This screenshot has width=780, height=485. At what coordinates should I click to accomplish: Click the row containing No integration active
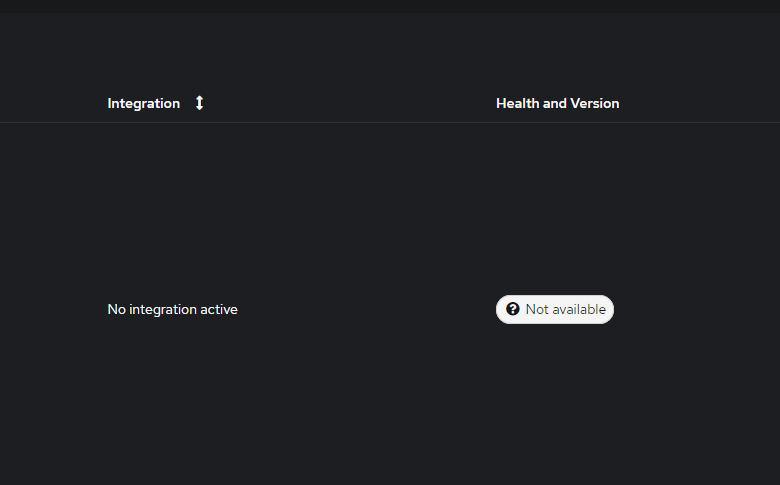390,309
